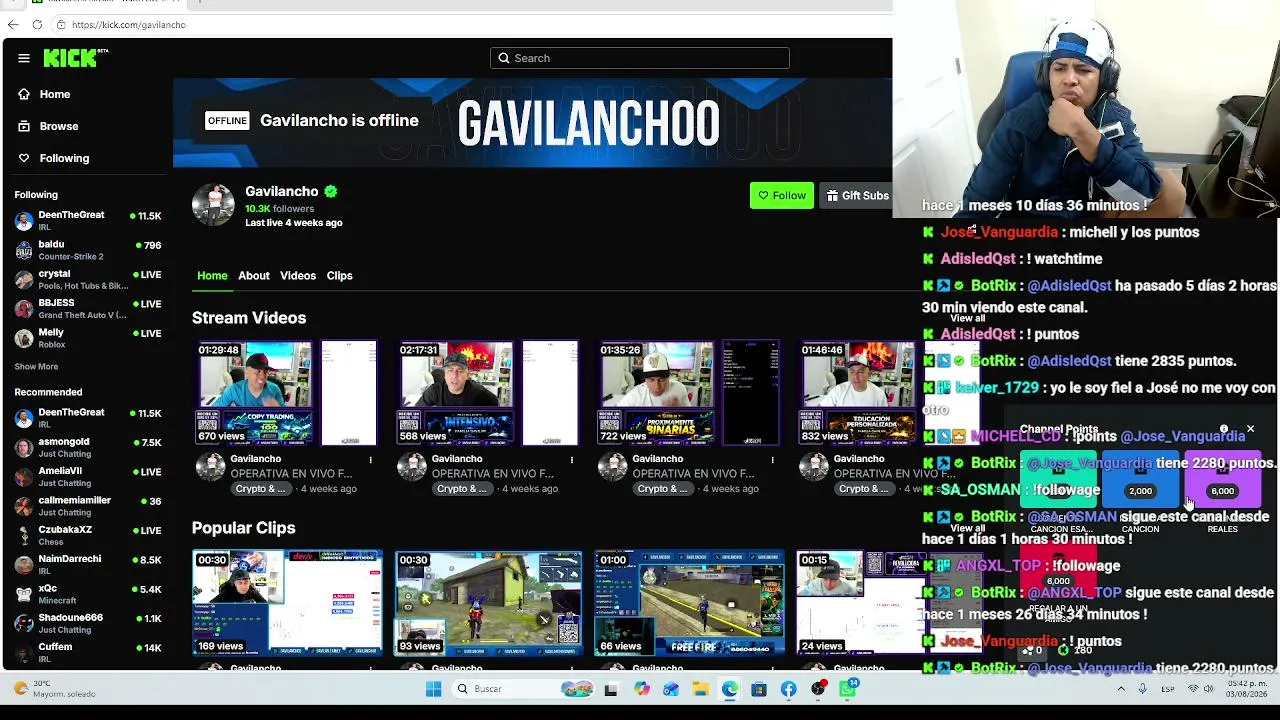This screenshot has width=1280, height=720.
Task: Switch to the About tab
Action: click(254, 276)
